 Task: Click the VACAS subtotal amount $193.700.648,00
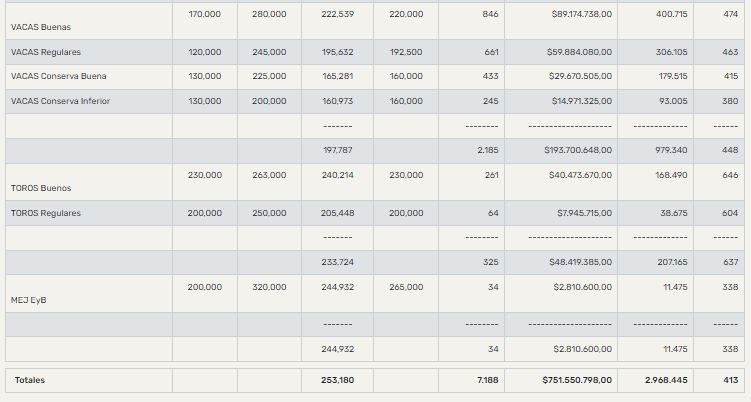tap(578, 150)
